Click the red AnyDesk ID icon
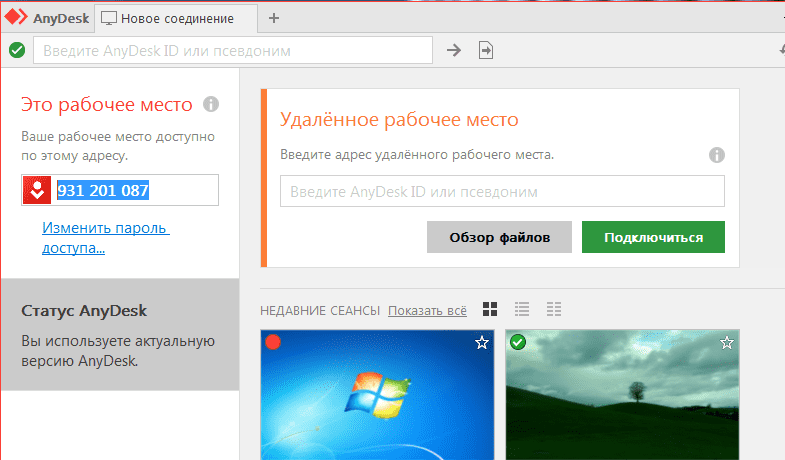This screenshot has width=785, height=460. 37,190
